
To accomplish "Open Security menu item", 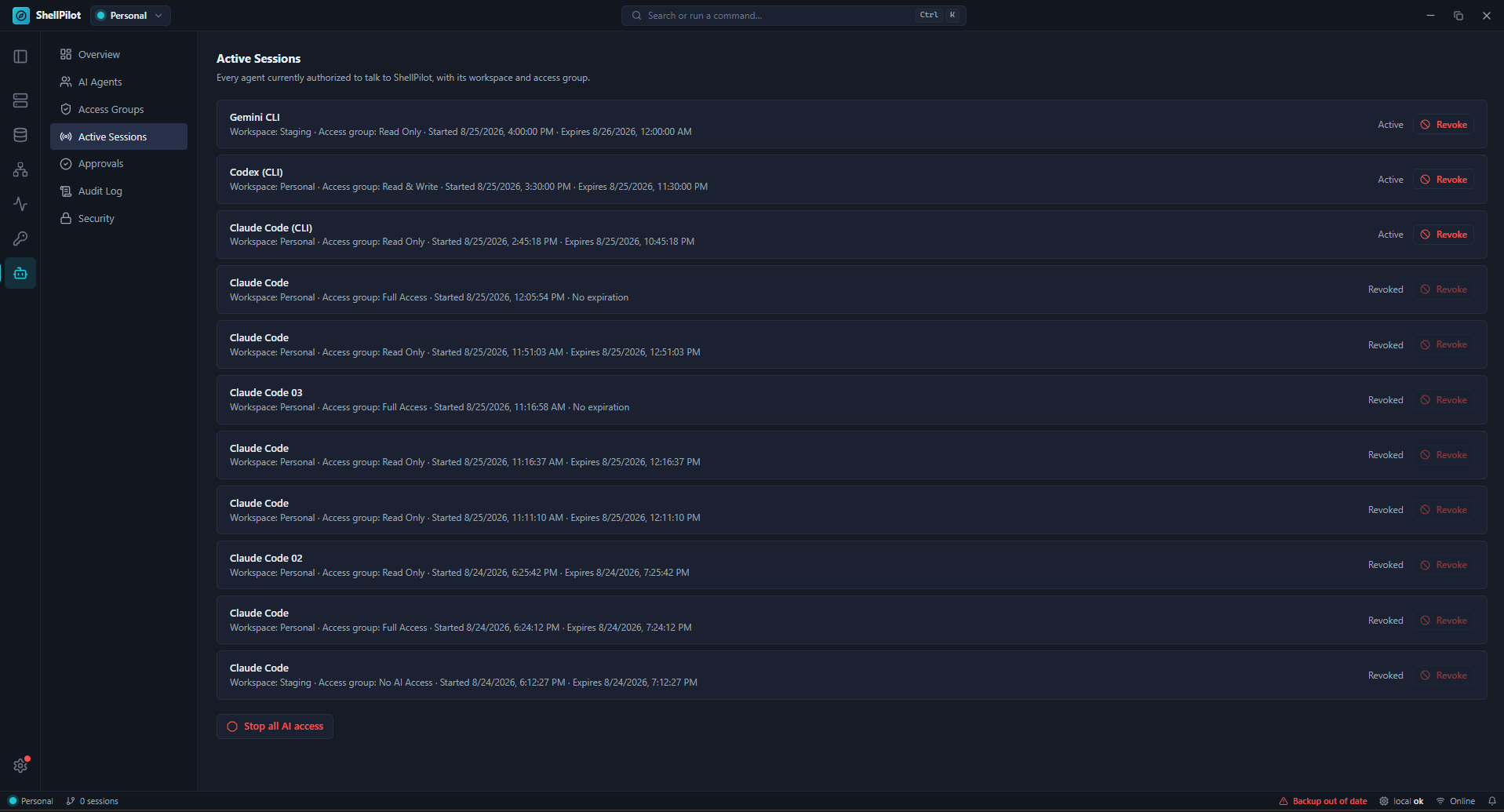I will (118, 219).
